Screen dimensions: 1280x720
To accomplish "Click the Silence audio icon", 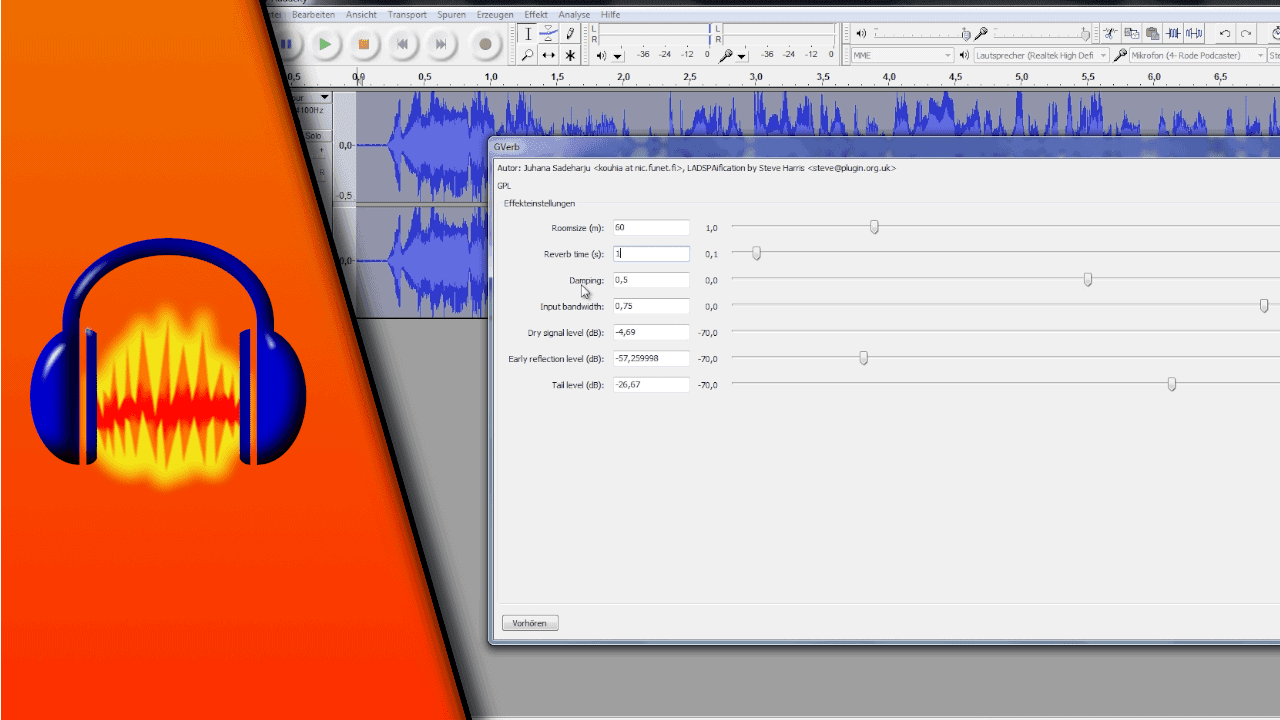I will 1194,33.
